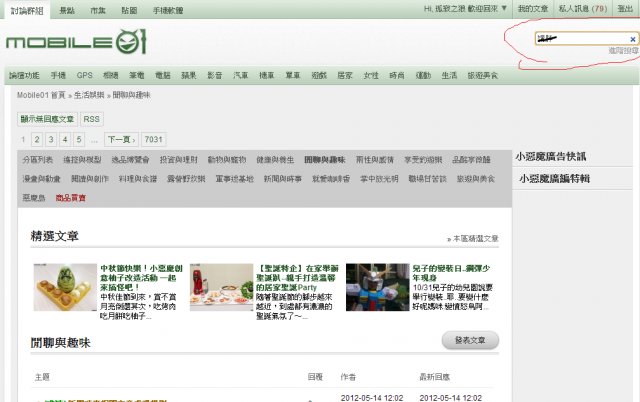Jump to last page 7031
640x402 pixels.
(x=153, y=140)
